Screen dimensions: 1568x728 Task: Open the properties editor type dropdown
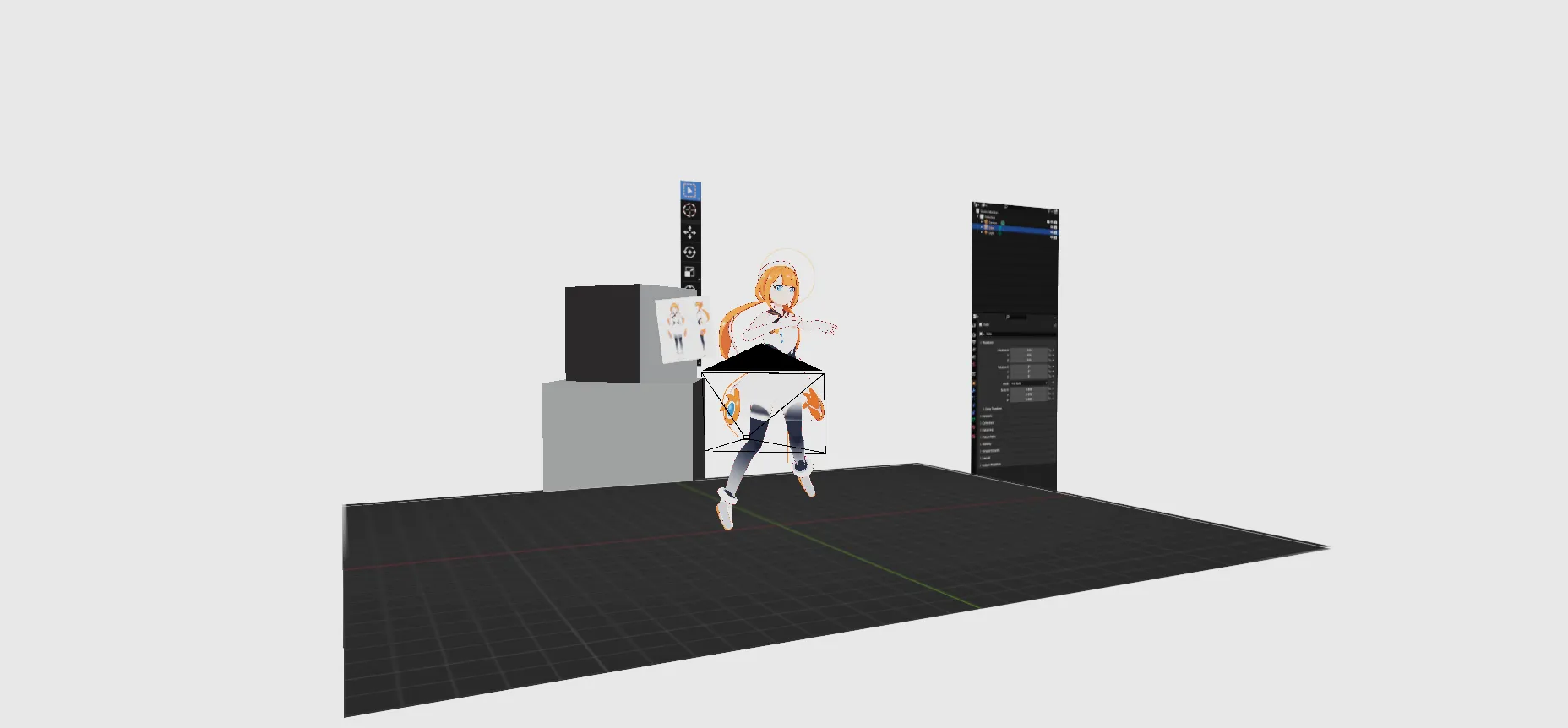[975, 316]
